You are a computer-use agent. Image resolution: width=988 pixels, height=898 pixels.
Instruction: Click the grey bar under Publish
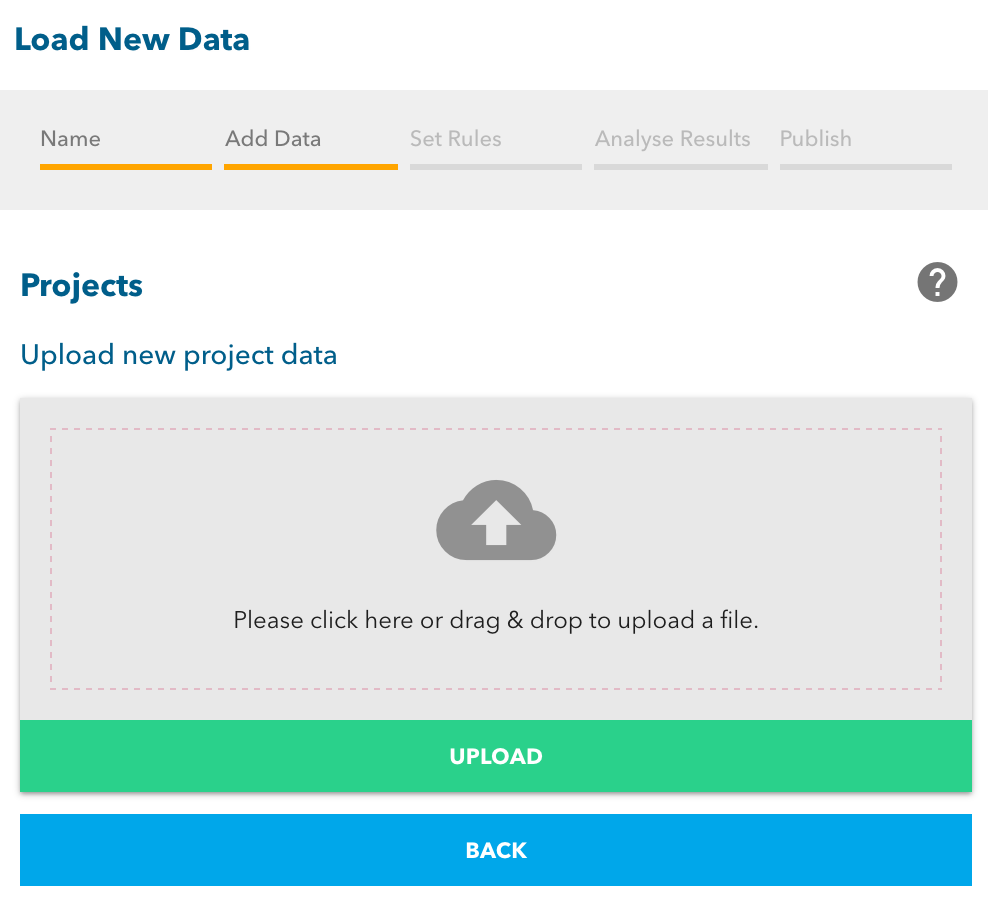tap(866, 166)
